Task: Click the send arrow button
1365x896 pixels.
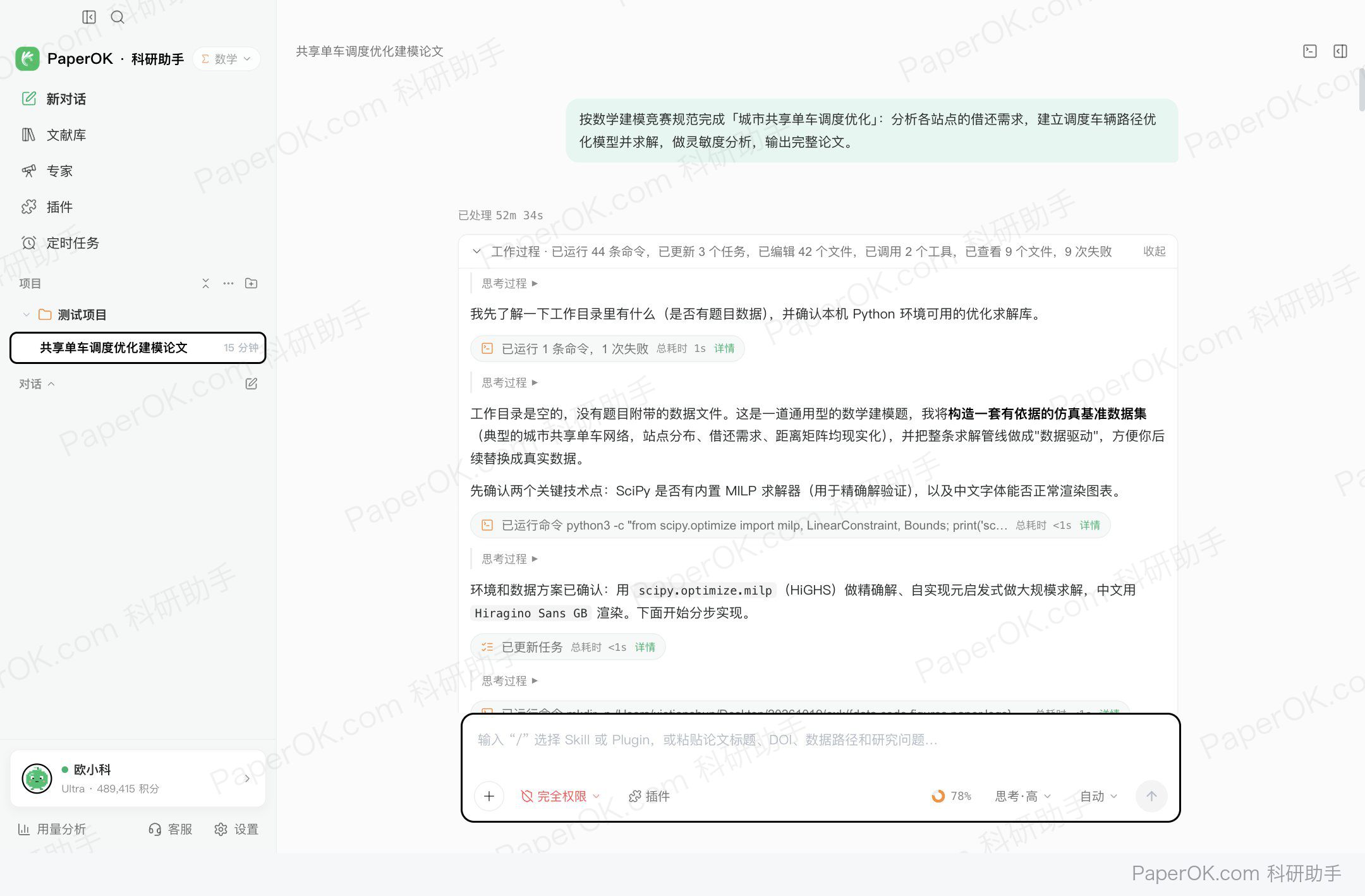Action: tap(1151, 796)
